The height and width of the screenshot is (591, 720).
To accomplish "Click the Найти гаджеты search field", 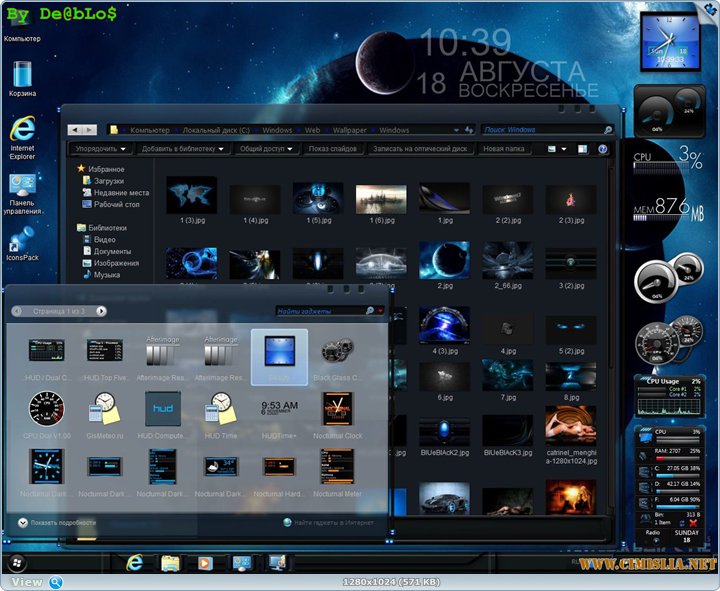I will [x=320, y=311].
